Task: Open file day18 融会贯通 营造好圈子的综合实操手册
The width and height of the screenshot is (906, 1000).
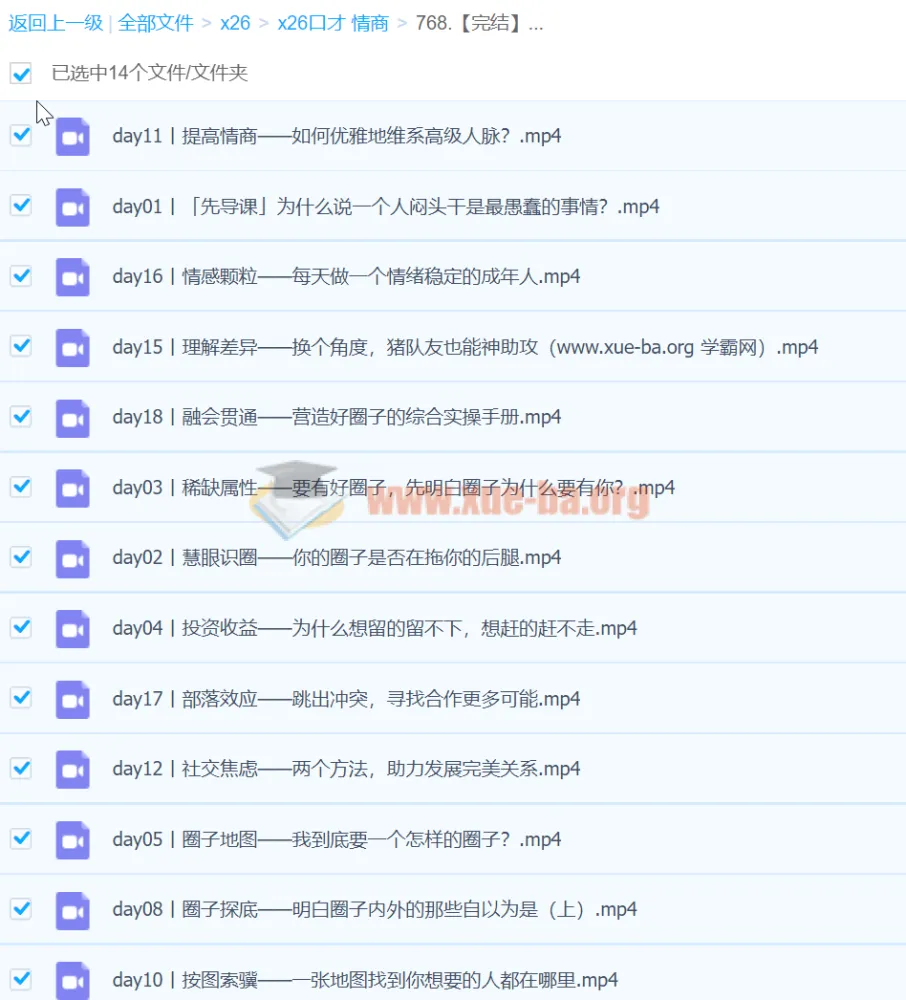Action: (337, 417)
